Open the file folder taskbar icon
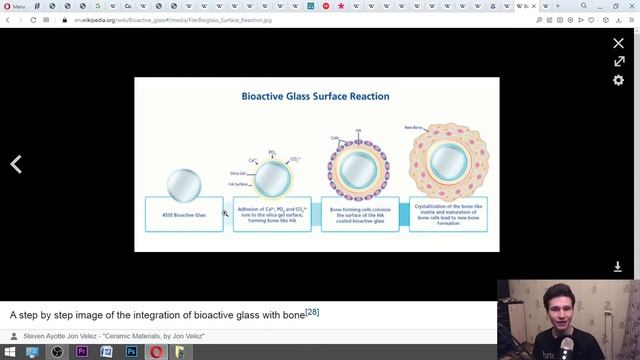 pos(180,352)
